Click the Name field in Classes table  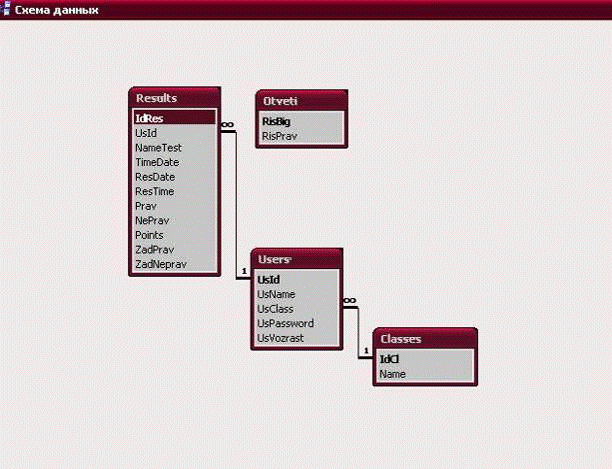(x=392, y=374)
